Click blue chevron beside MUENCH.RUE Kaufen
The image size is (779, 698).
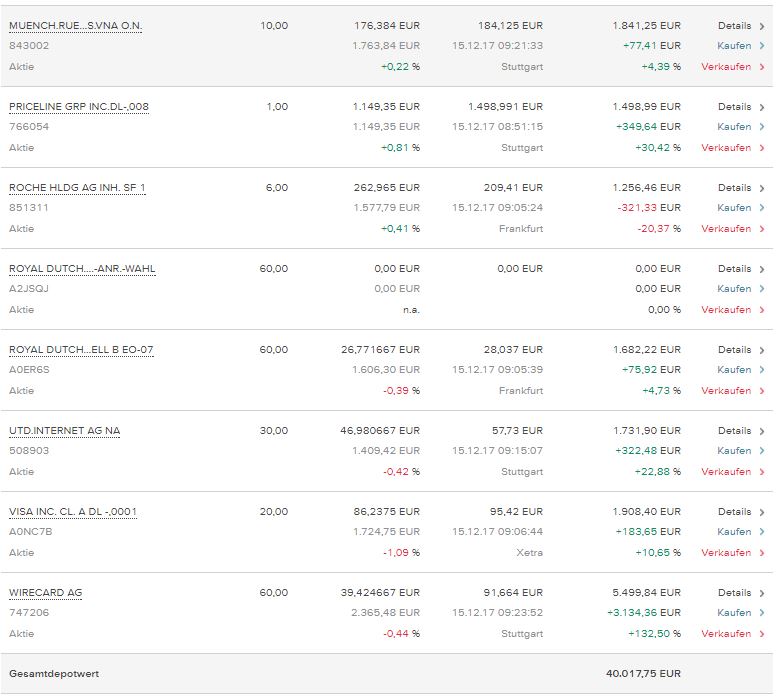[762, 46]
